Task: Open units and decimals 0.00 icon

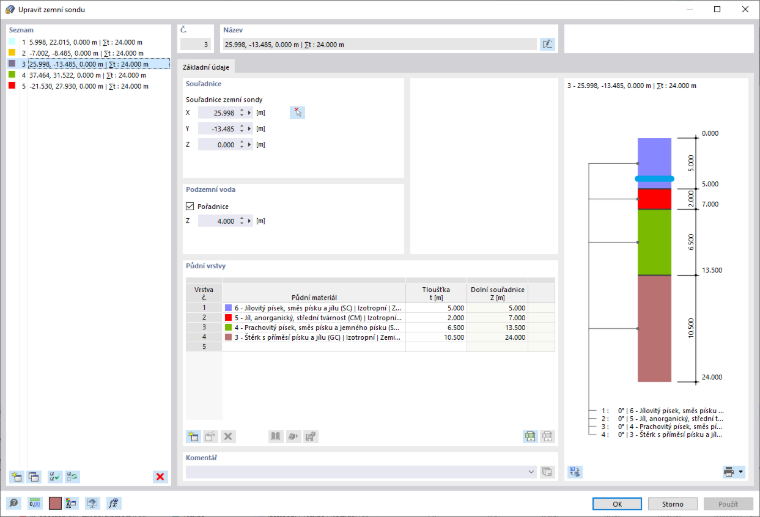Action: tap(34, 503)
